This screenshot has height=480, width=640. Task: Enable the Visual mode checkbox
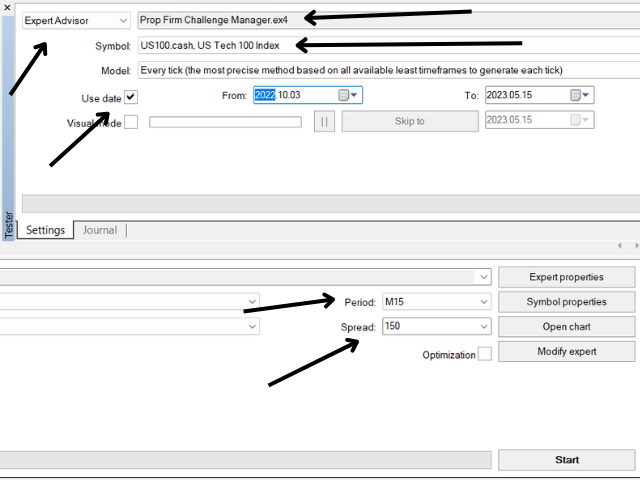131,122
